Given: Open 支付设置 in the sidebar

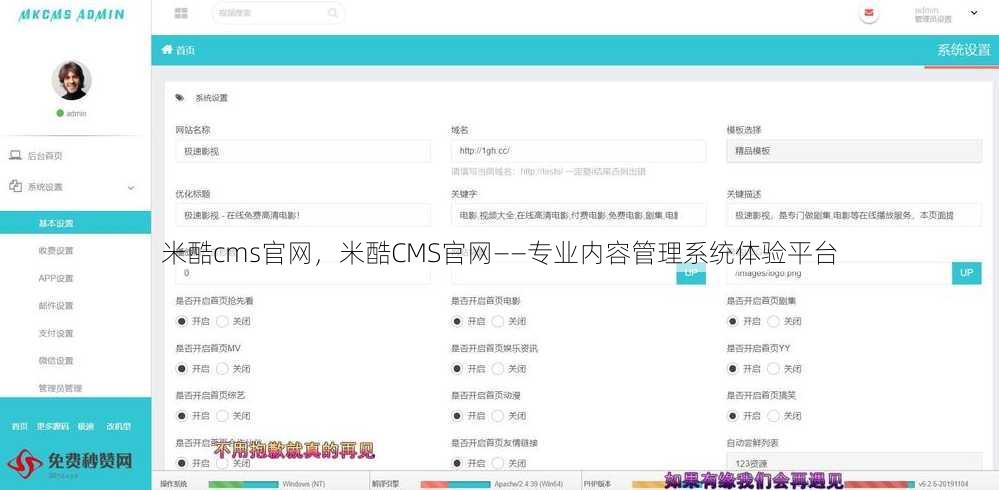Looking at the screenshot, I should coord(56,333).
